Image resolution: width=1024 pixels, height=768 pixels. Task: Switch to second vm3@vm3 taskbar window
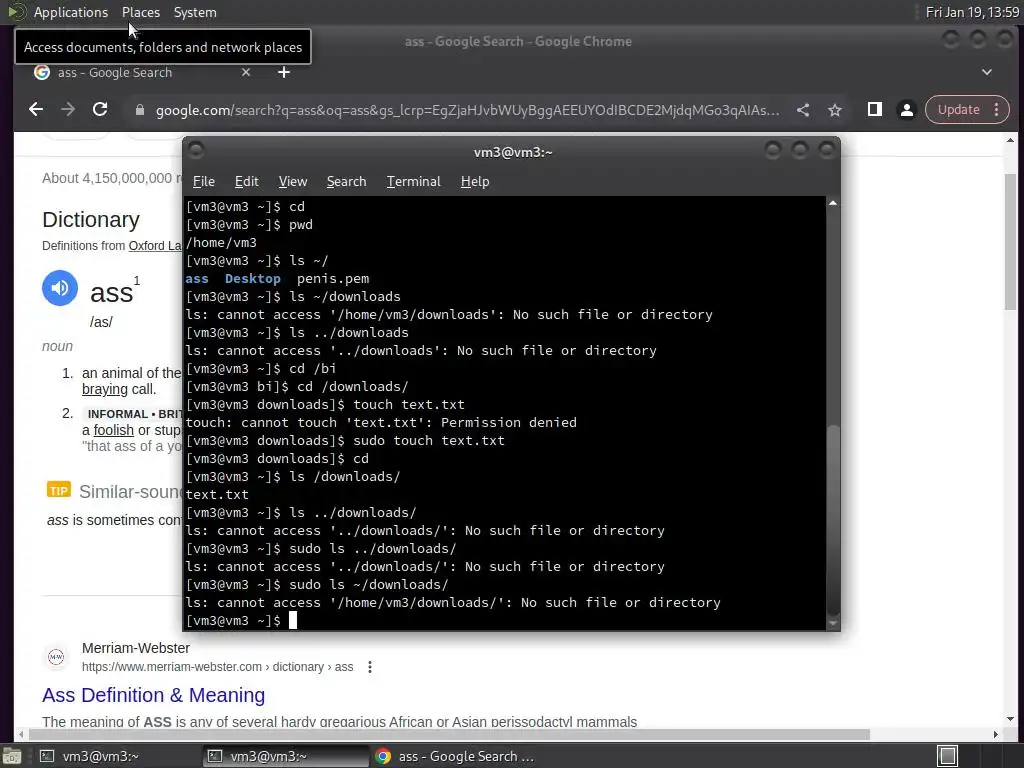pyautogui.click(x=285, y=756)
